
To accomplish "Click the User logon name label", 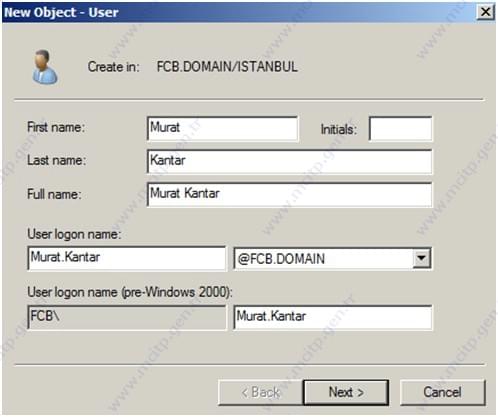I will tap(74, 234).
